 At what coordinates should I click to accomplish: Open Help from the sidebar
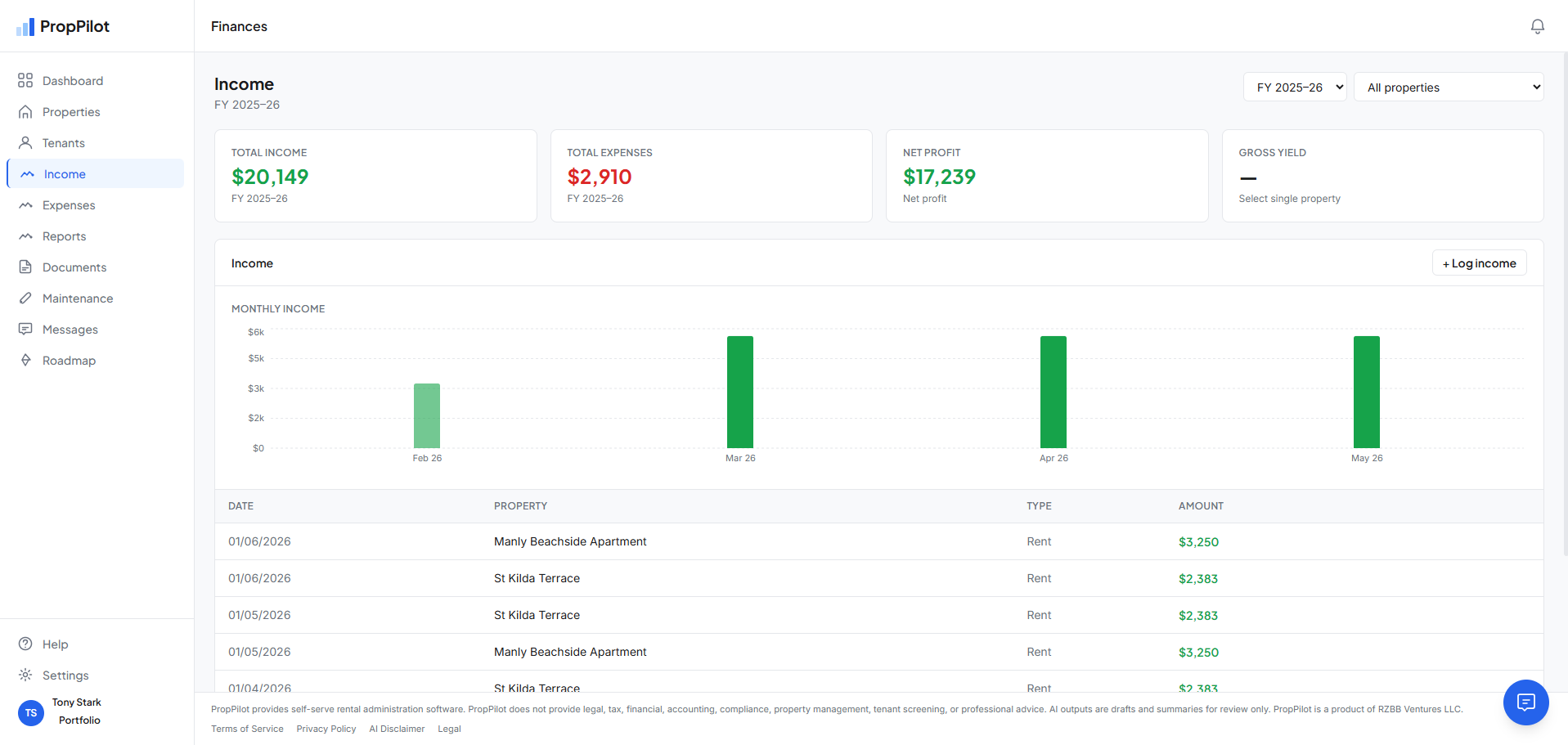point(96,644)
